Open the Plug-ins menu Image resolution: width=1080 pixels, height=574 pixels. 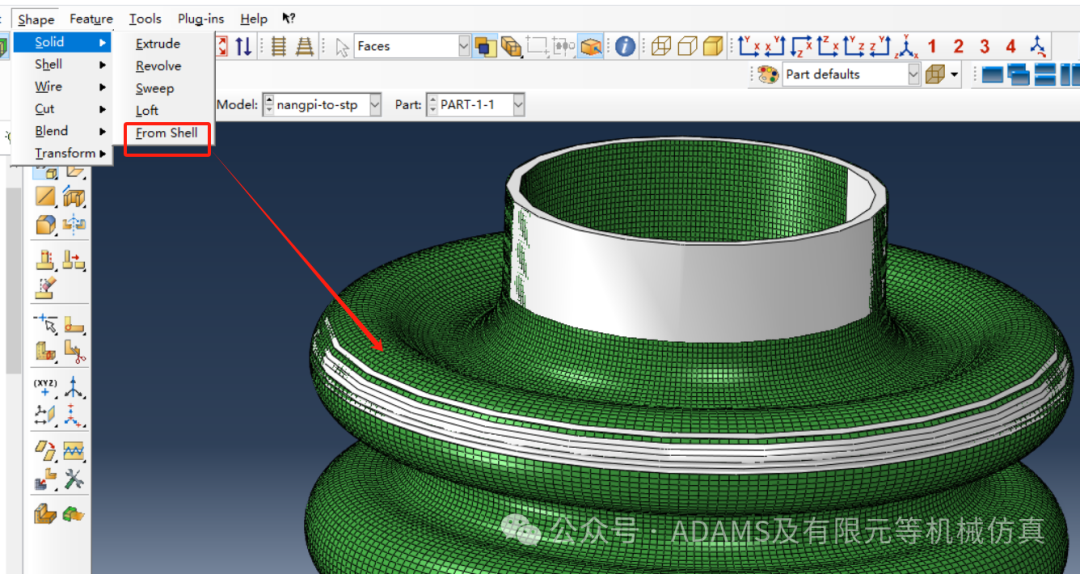tap(200, 19)
